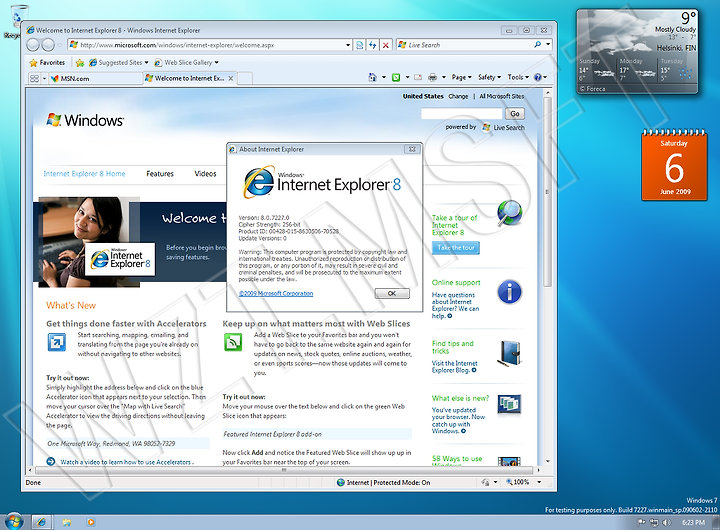Close the Welcome to Internet Explorer tab
The height and width of the screenshot is (530, 720).
(231, 79)
